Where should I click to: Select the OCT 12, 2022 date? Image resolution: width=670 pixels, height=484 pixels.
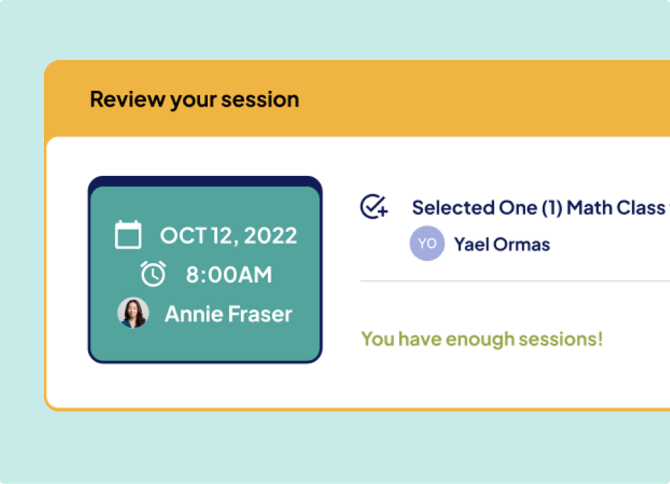[228, 236]
